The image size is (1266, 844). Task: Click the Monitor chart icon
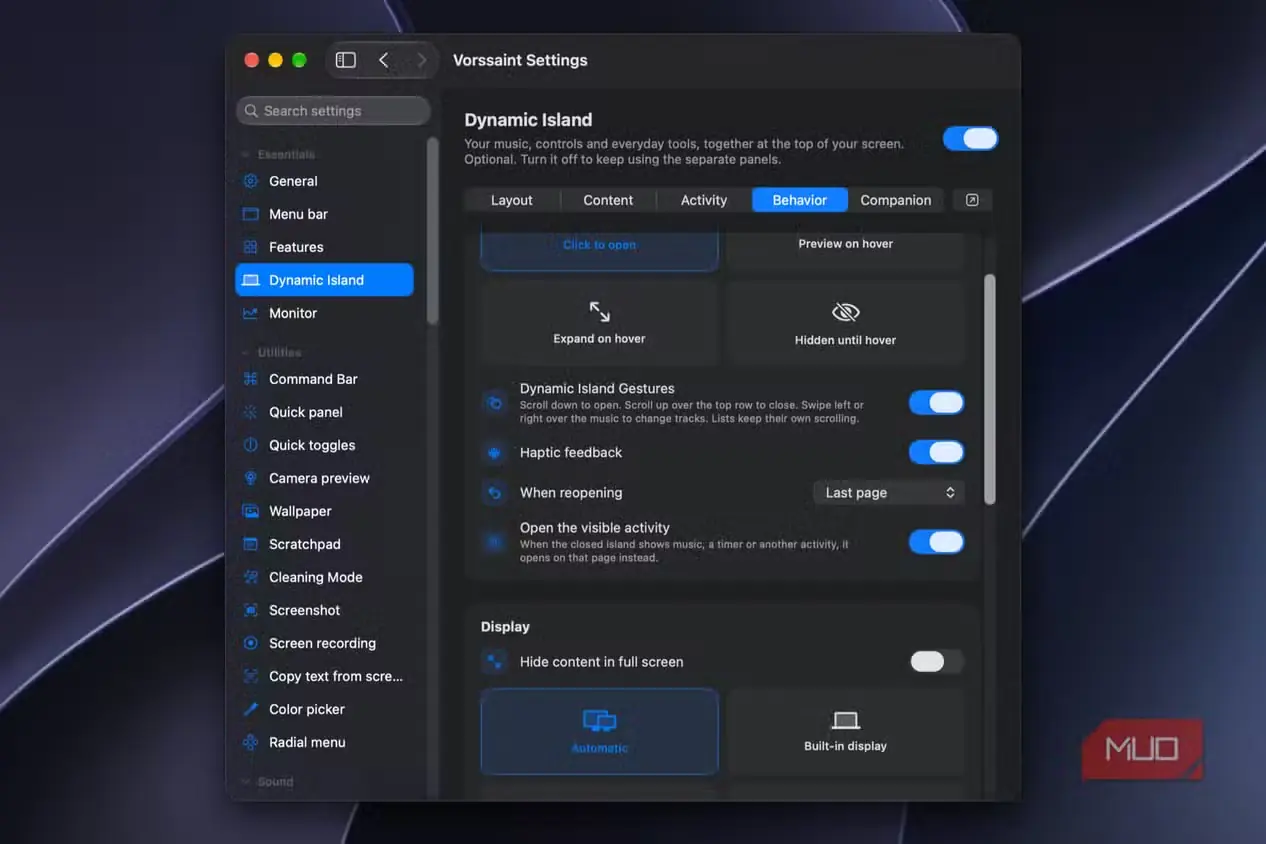[x=250, y=313]
